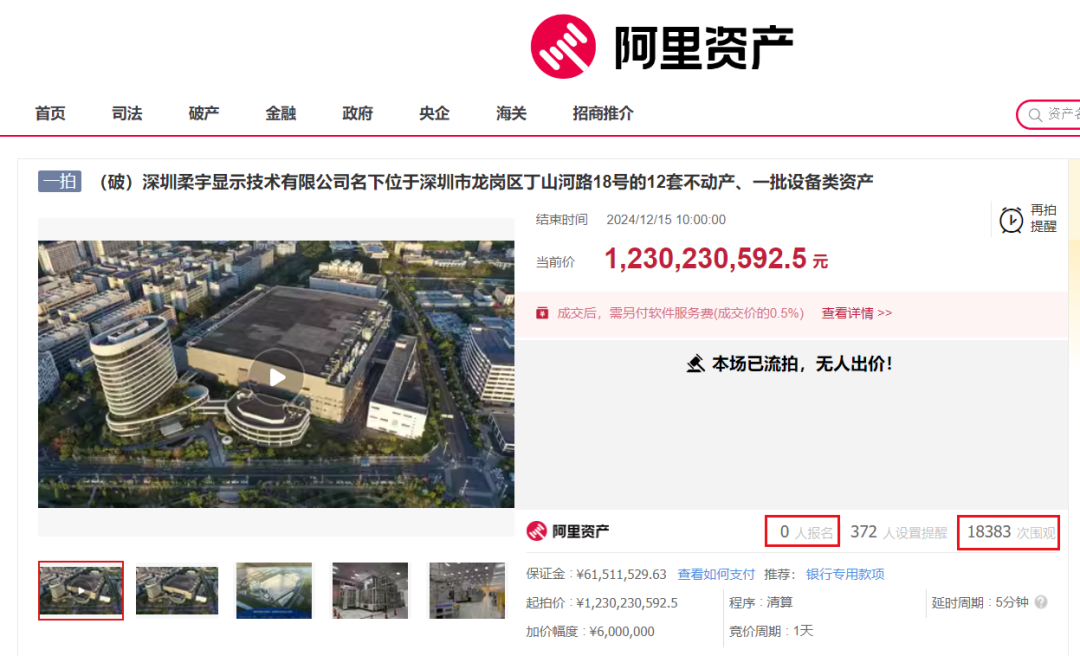Click the gavel icon next to 本场已流拍

[696, 364]
